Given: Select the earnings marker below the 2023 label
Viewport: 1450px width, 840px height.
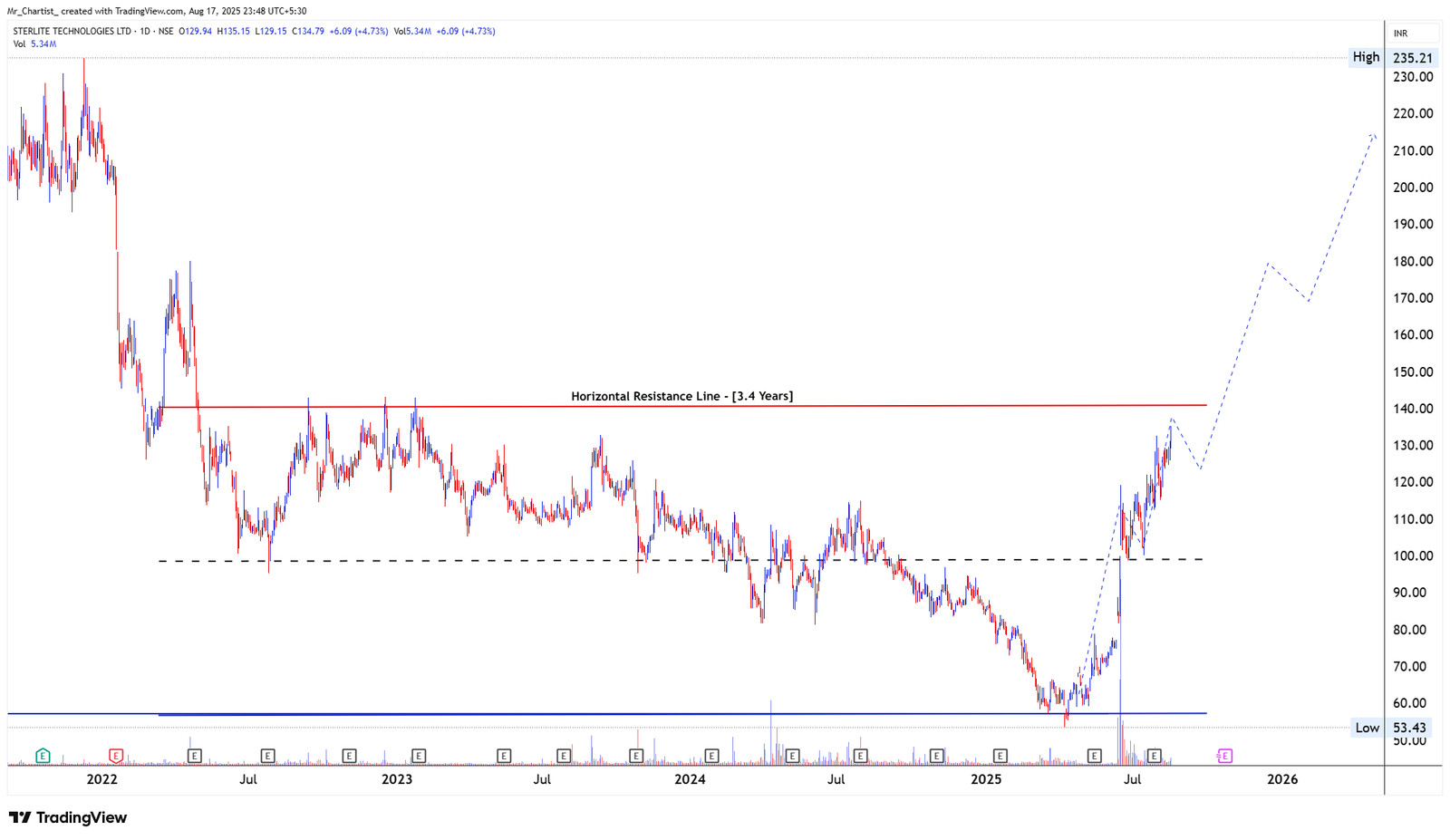Looking at the screenshot, I should point(418,754).
